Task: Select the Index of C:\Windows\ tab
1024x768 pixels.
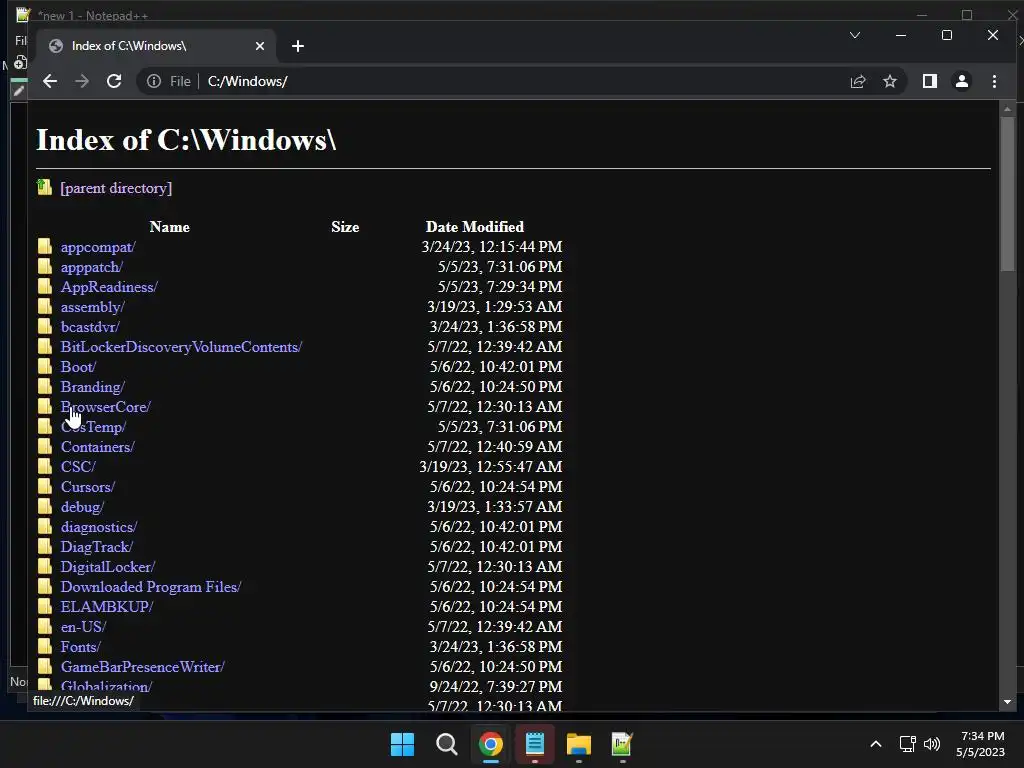Action: pyautogui.click(x=157, y=46)
